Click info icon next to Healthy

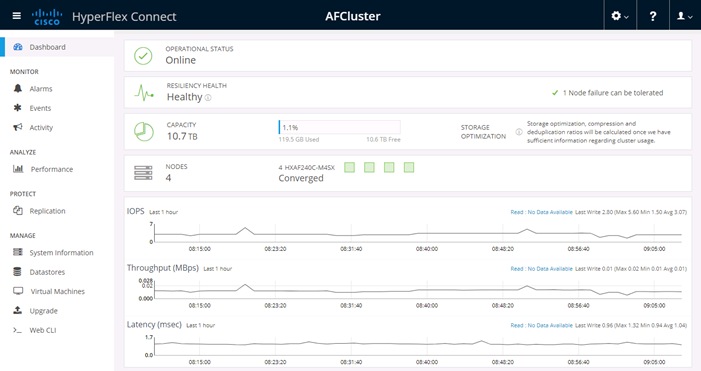coord(208,97)
